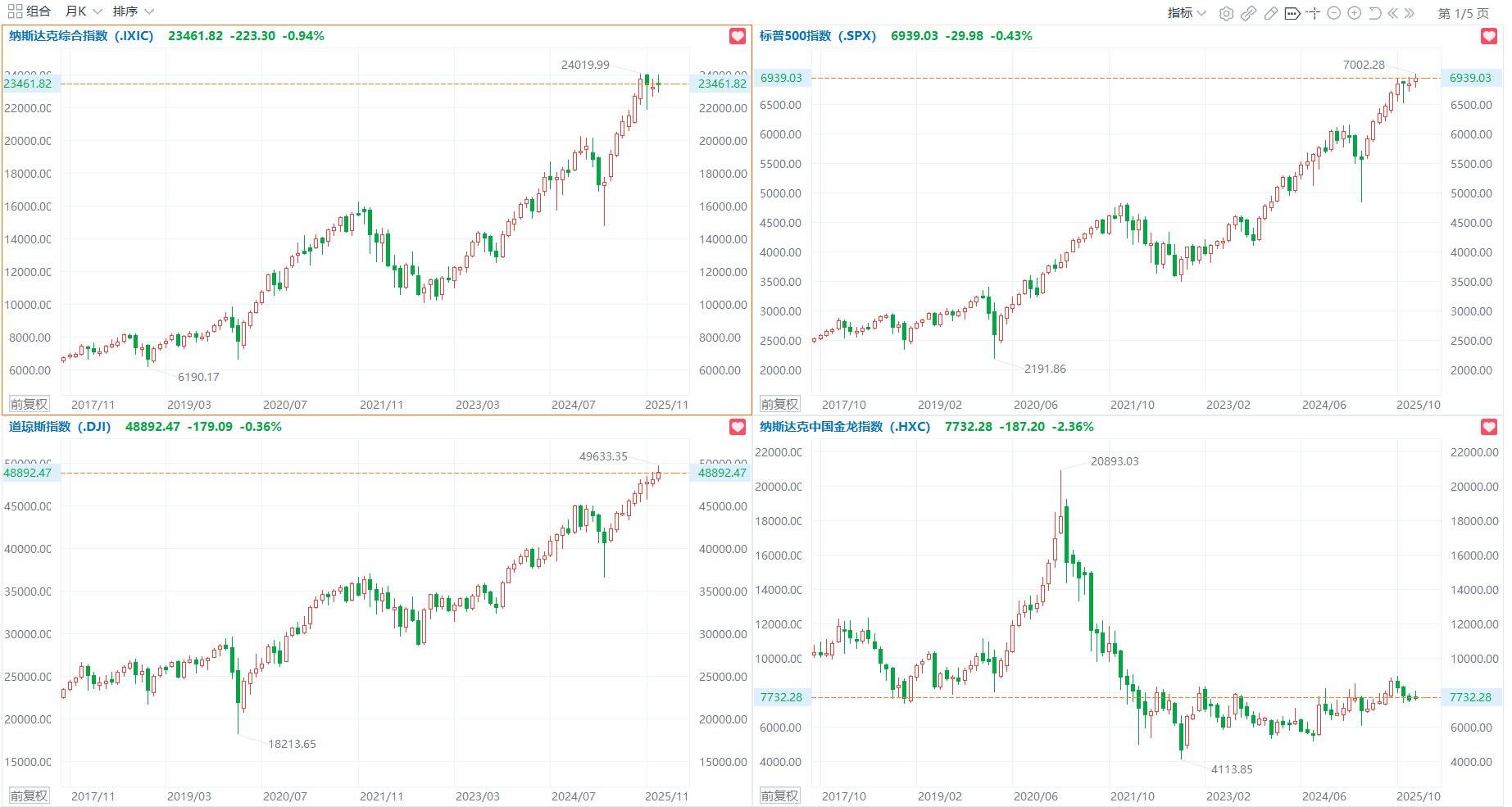The height and width of the screenshot is (807, 1512).
Task: Go to previous page with double-left arrows
Action: tap(1392, 13)
